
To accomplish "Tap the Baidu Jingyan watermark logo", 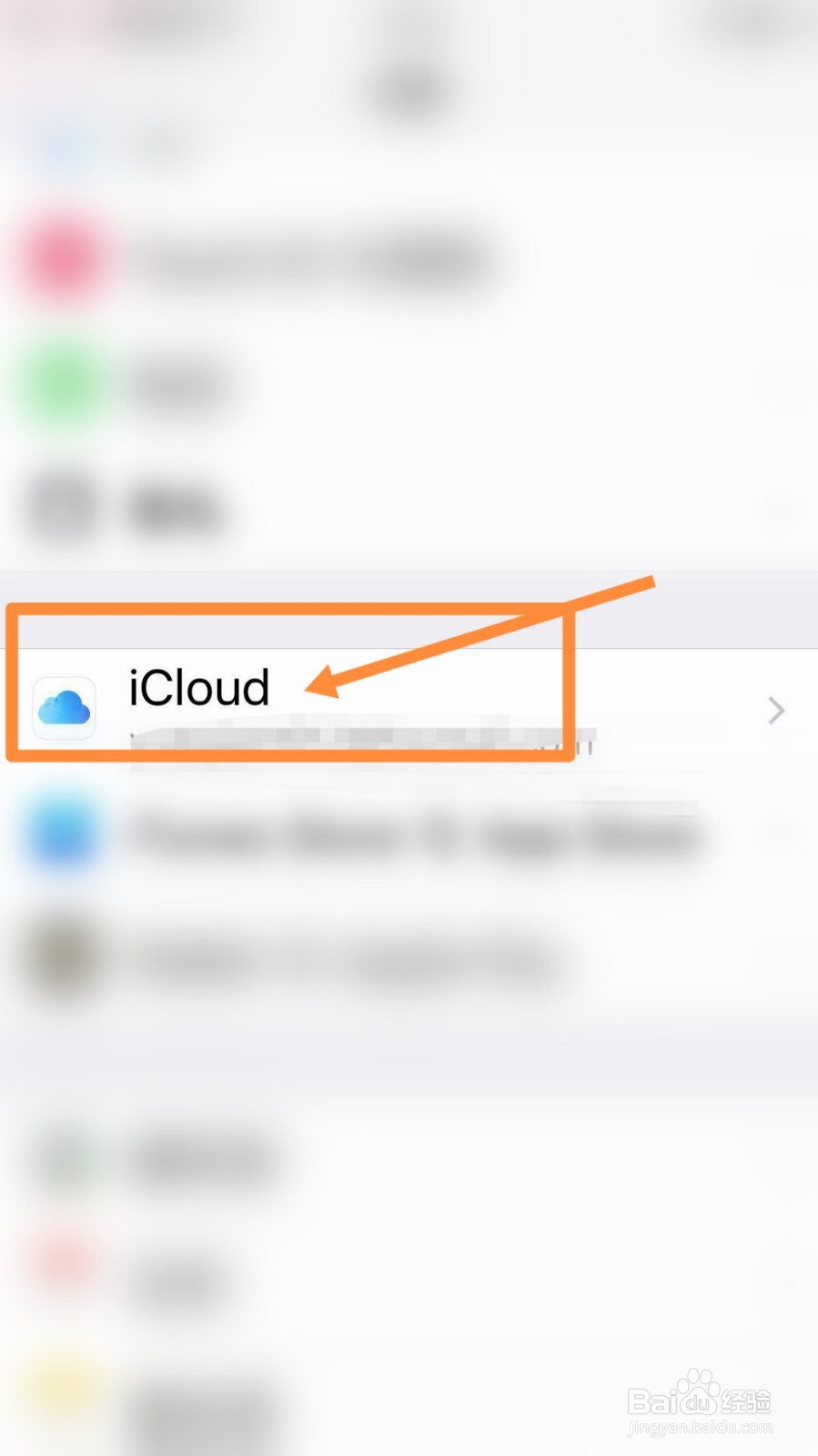I will [699, 1401].
